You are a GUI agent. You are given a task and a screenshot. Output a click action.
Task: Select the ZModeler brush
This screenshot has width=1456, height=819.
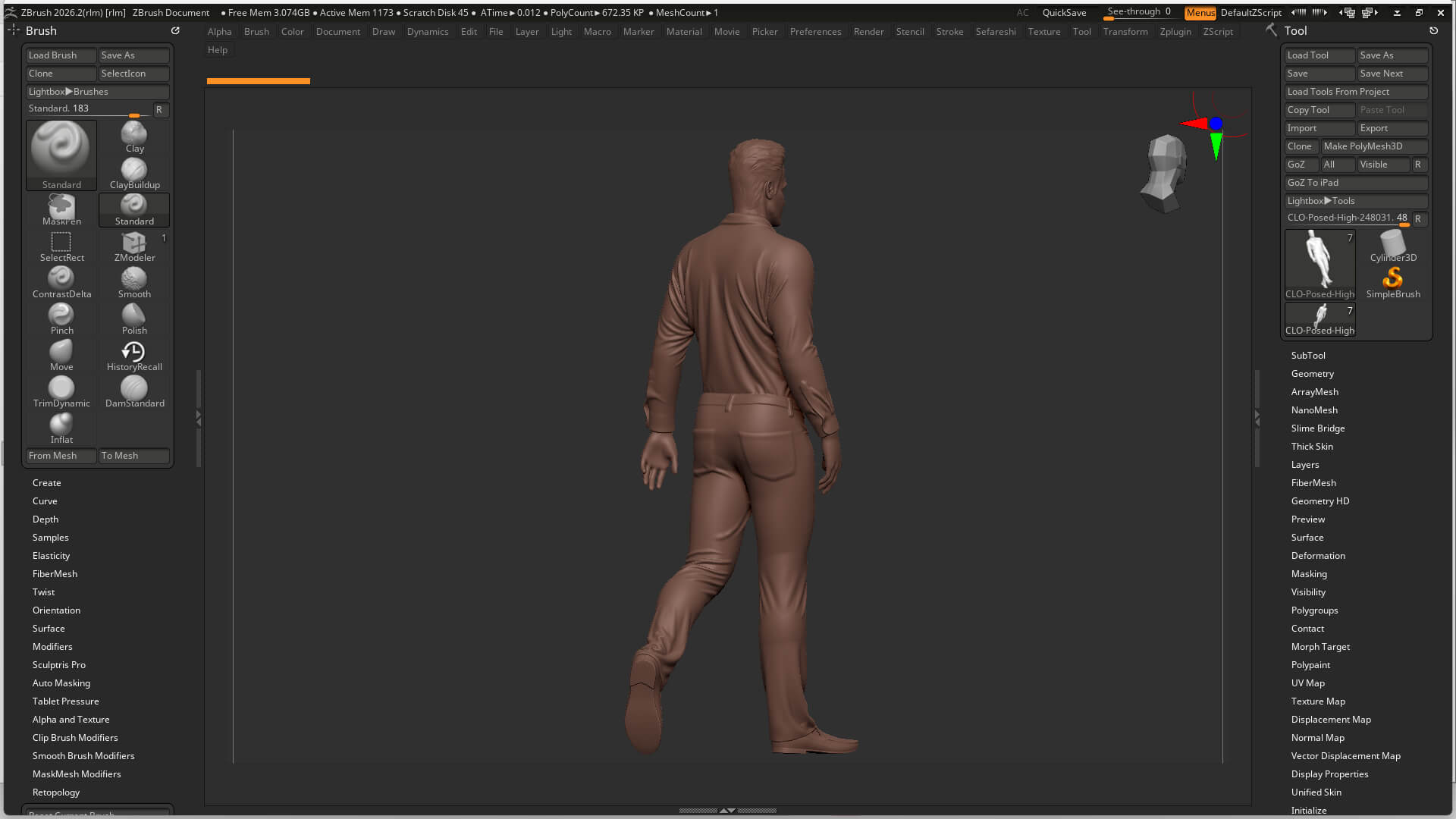(134, 246)
